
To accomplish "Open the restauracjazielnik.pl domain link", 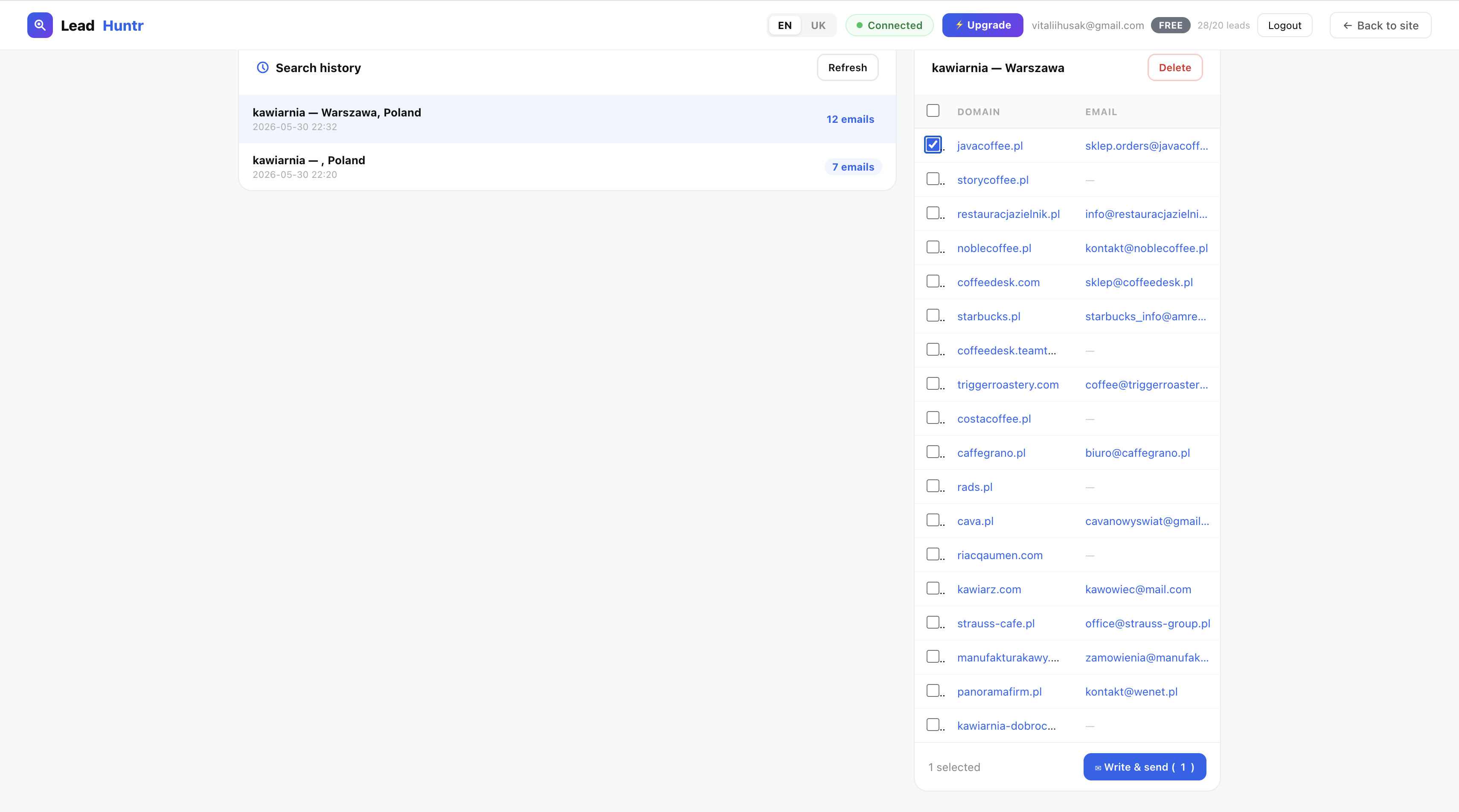I will coord(1008,214).
